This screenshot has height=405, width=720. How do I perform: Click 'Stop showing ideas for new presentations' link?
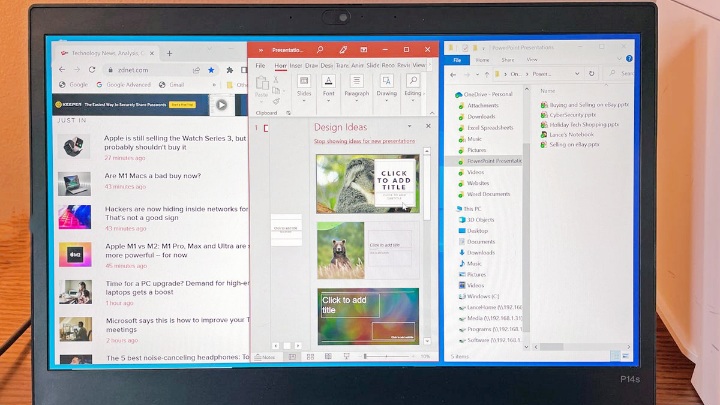click(361, 142)
